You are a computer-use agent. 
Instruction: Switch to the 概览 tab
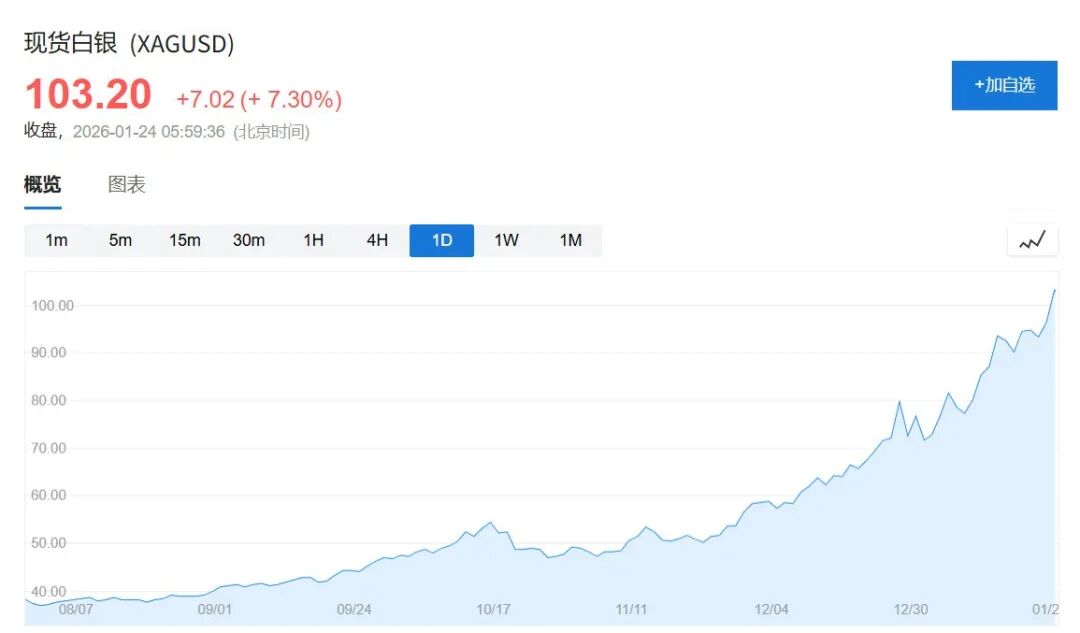coord(43,185)
